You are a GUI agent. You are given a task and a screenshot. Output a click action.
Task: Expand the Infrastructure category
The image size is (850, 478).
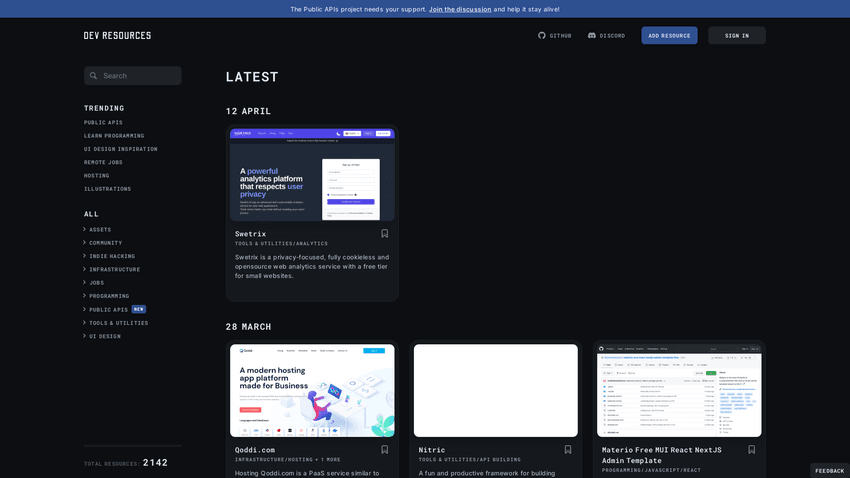(x=85, y=269)
